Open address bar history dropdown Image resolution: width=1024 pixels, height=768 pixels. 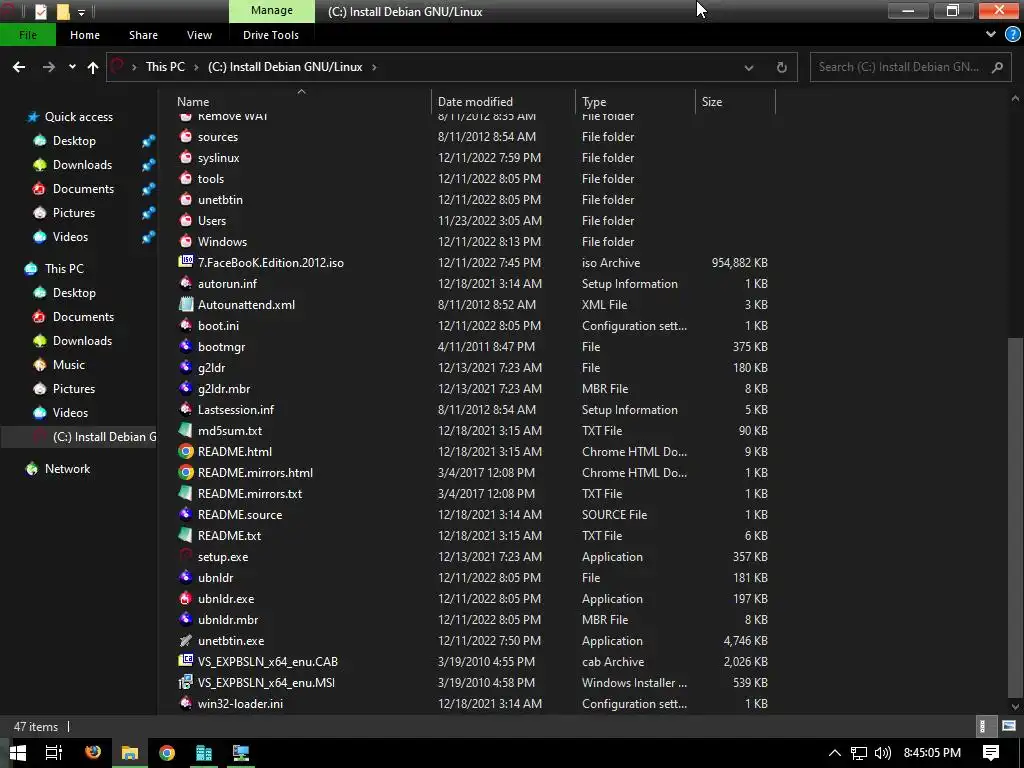[748, 67]
